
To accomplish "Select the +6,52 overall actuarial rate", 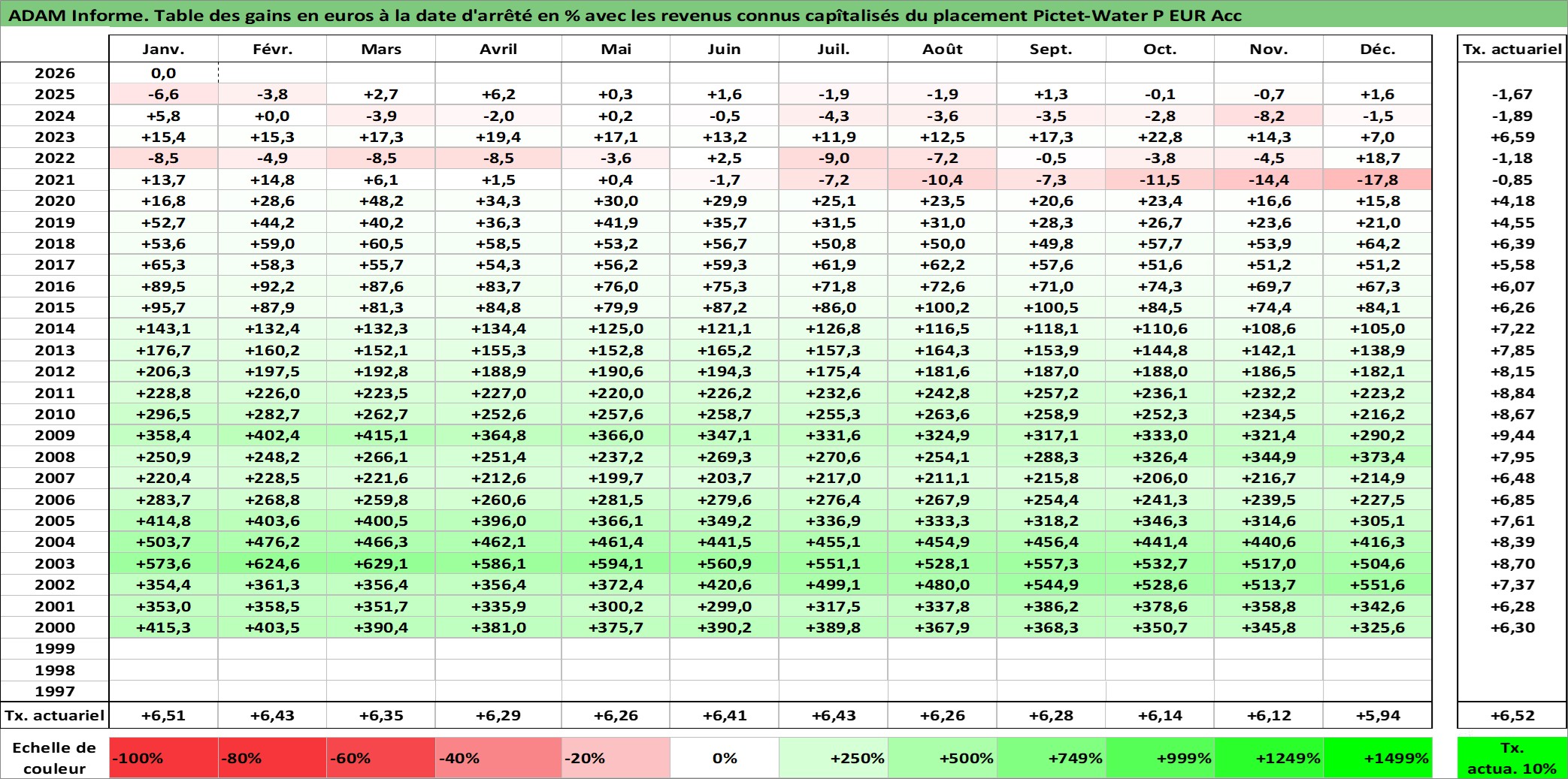I will point(1512,716).
